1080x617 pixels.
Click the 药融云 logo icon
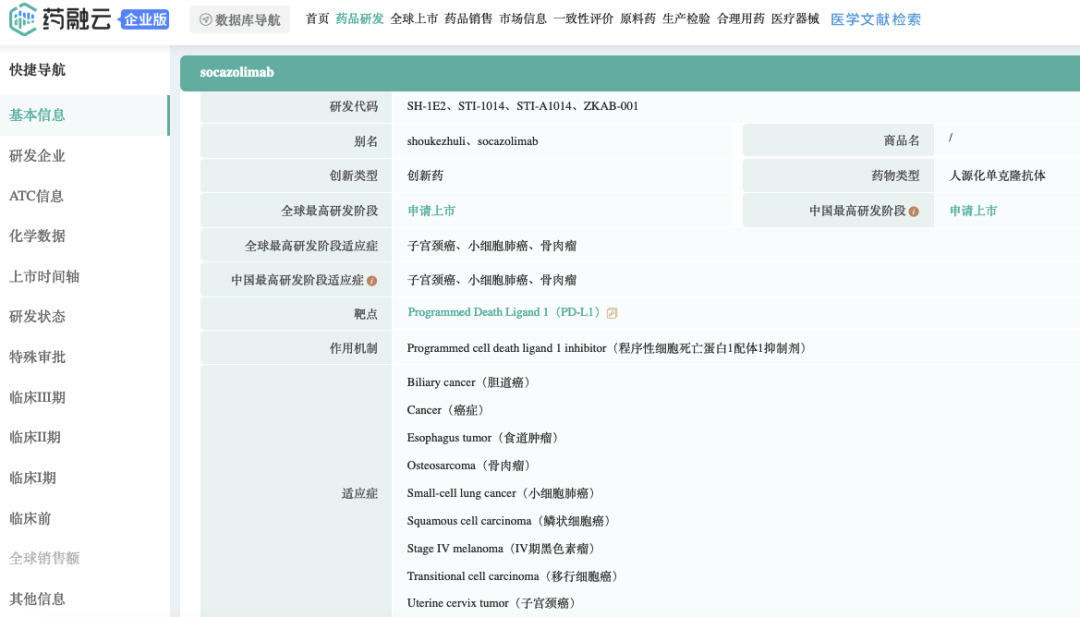tap(22, 19)
